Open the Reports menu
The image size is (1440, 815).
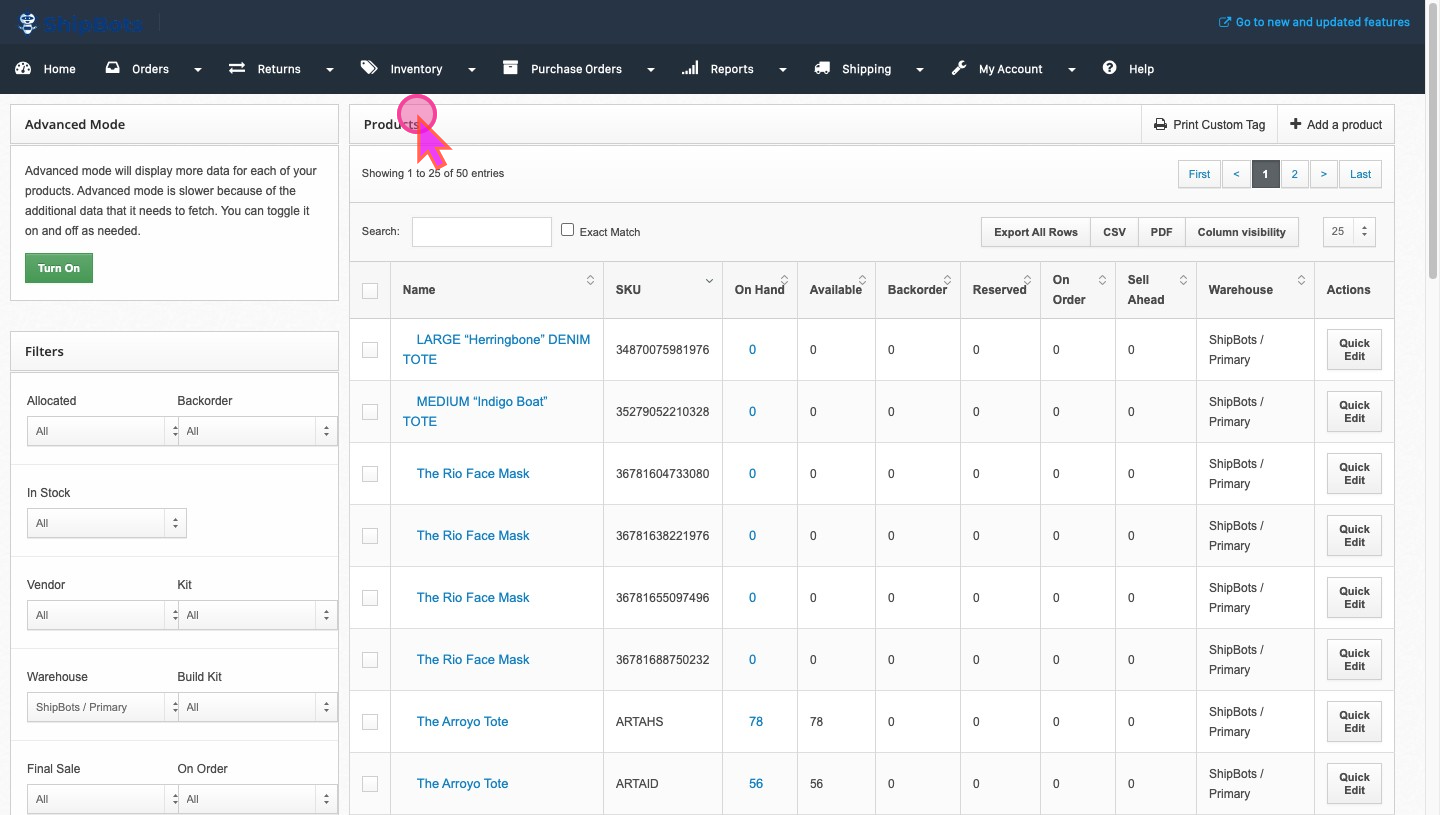(733, 69)
